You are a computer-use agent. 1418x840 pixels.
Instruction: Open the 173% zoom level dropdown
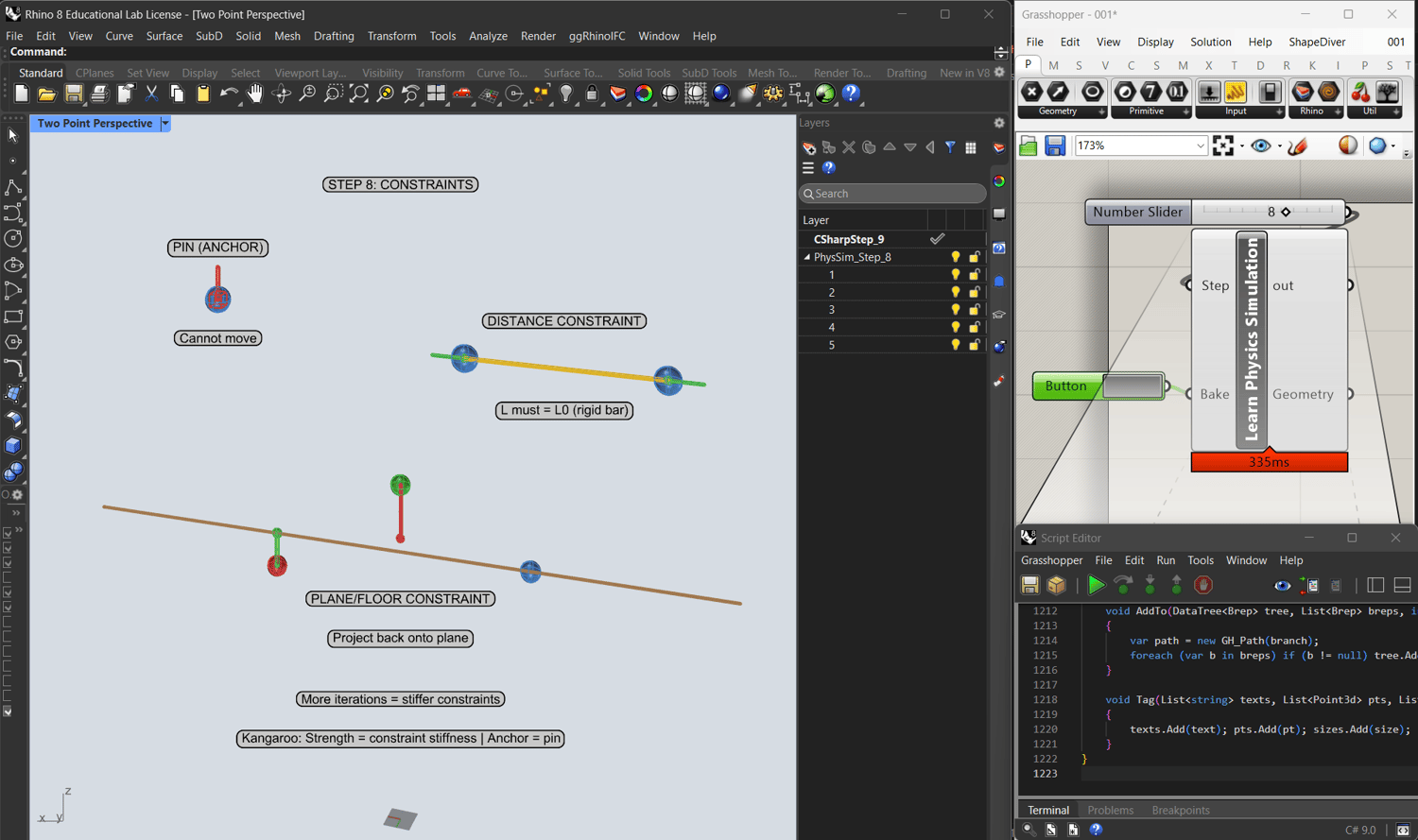1200,146
